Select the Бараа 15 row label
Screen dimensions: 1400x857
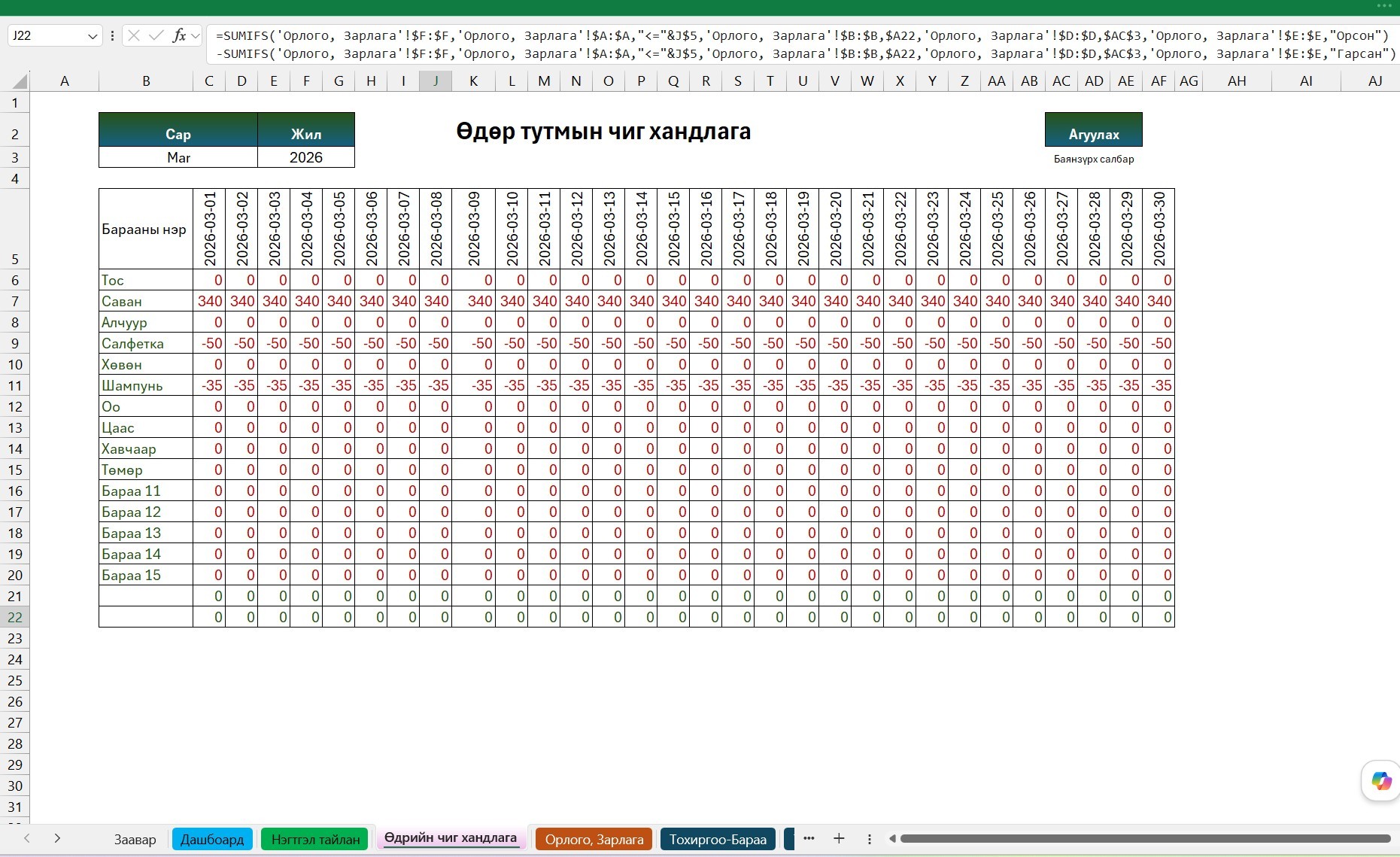(x=146, y=575)
